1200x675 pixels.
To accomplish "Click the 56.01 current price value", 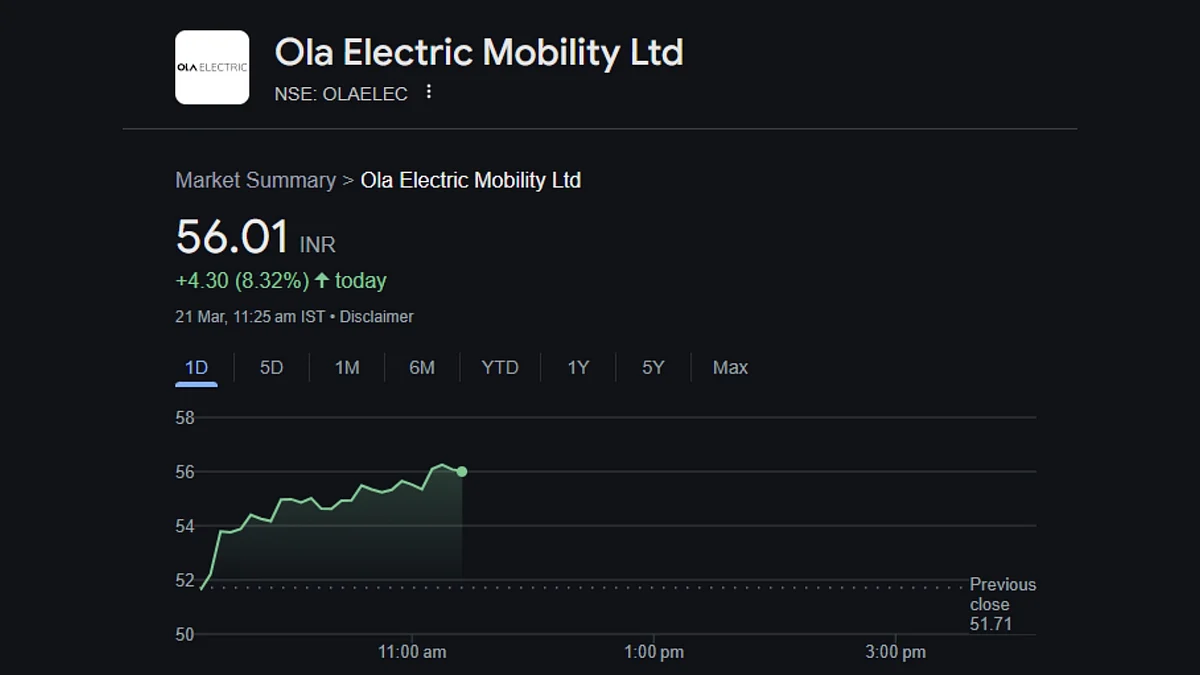I will (232, 237).
